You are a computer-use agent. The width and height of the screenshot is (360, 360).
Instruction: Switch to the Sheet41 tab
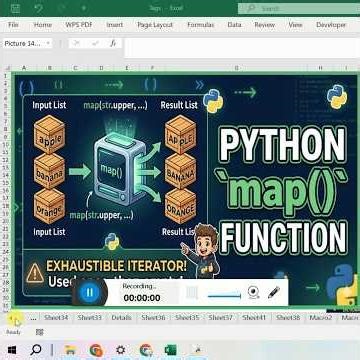[x=254, y=318]
